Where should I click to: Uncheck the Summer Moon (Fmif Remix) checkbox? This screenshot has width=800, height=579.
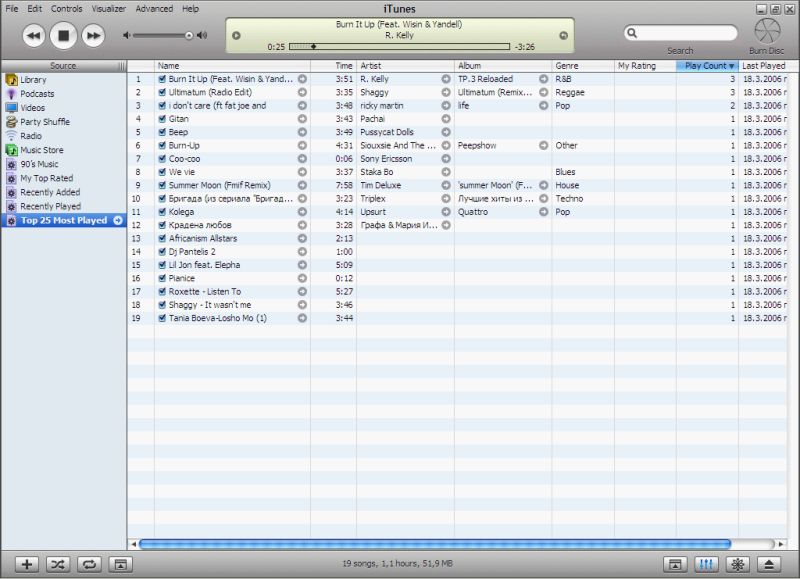(x=162, y=185)
